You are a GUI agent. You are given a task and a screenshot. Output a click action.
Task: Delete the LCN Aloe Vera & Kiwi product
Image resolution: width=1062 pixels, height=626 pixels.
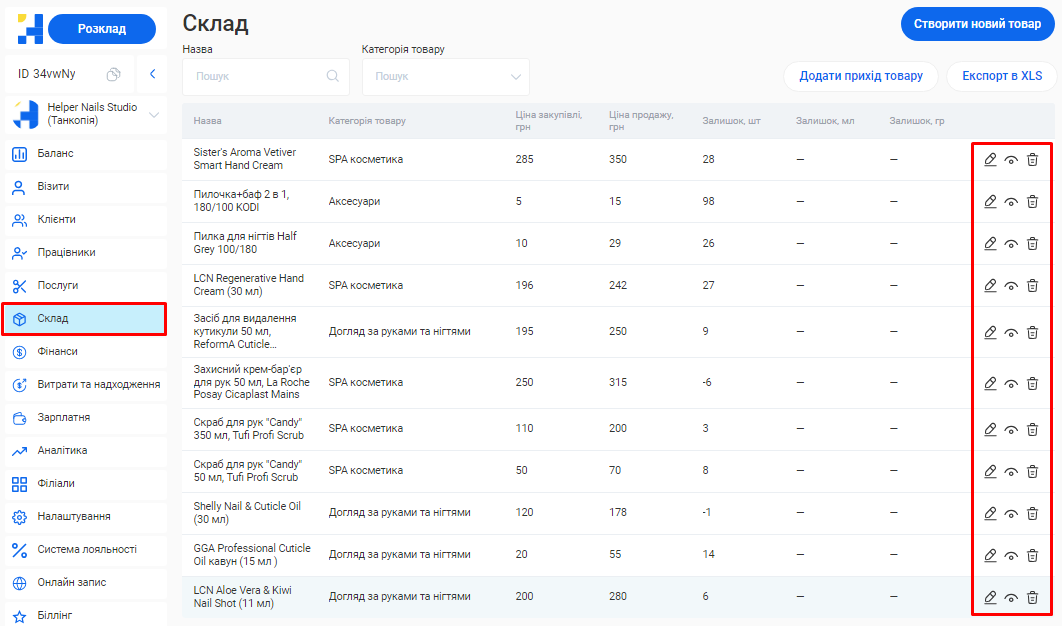[x=1032, y=597]
